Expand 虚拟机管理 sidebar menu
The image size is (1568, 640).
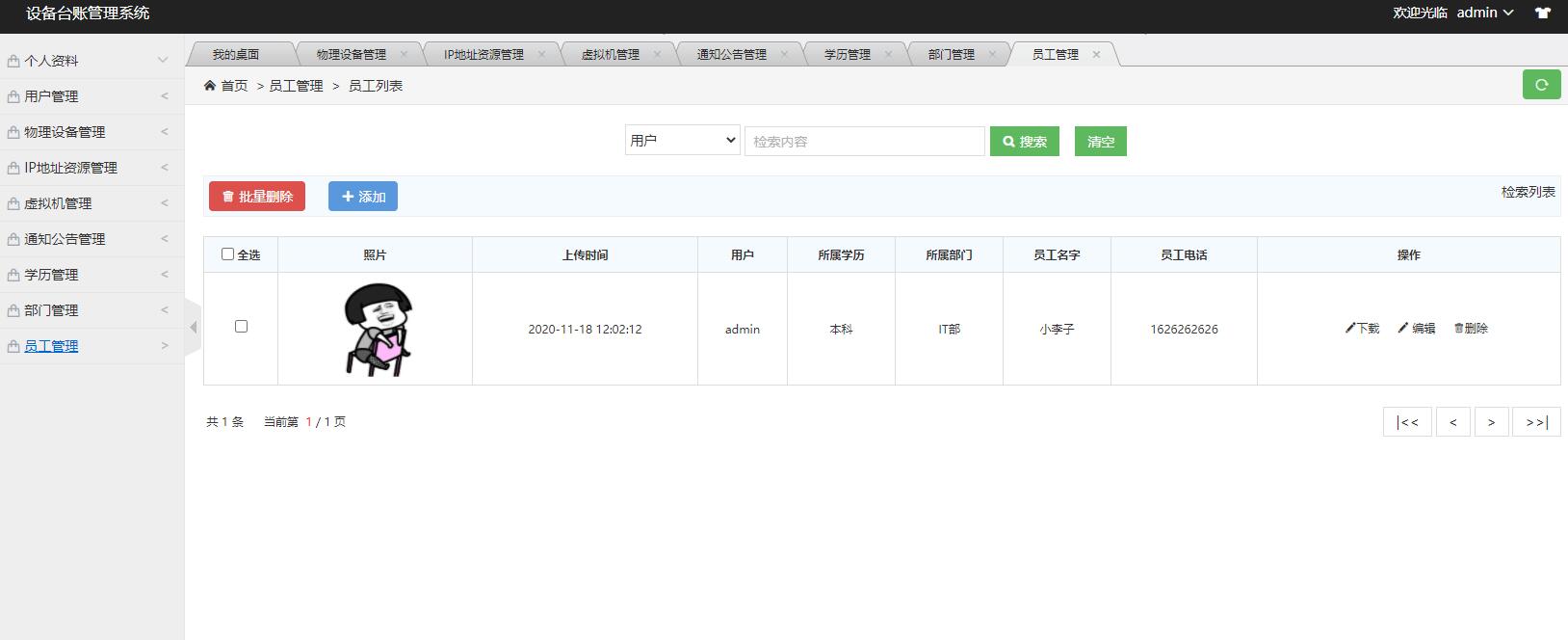[164, 202]
